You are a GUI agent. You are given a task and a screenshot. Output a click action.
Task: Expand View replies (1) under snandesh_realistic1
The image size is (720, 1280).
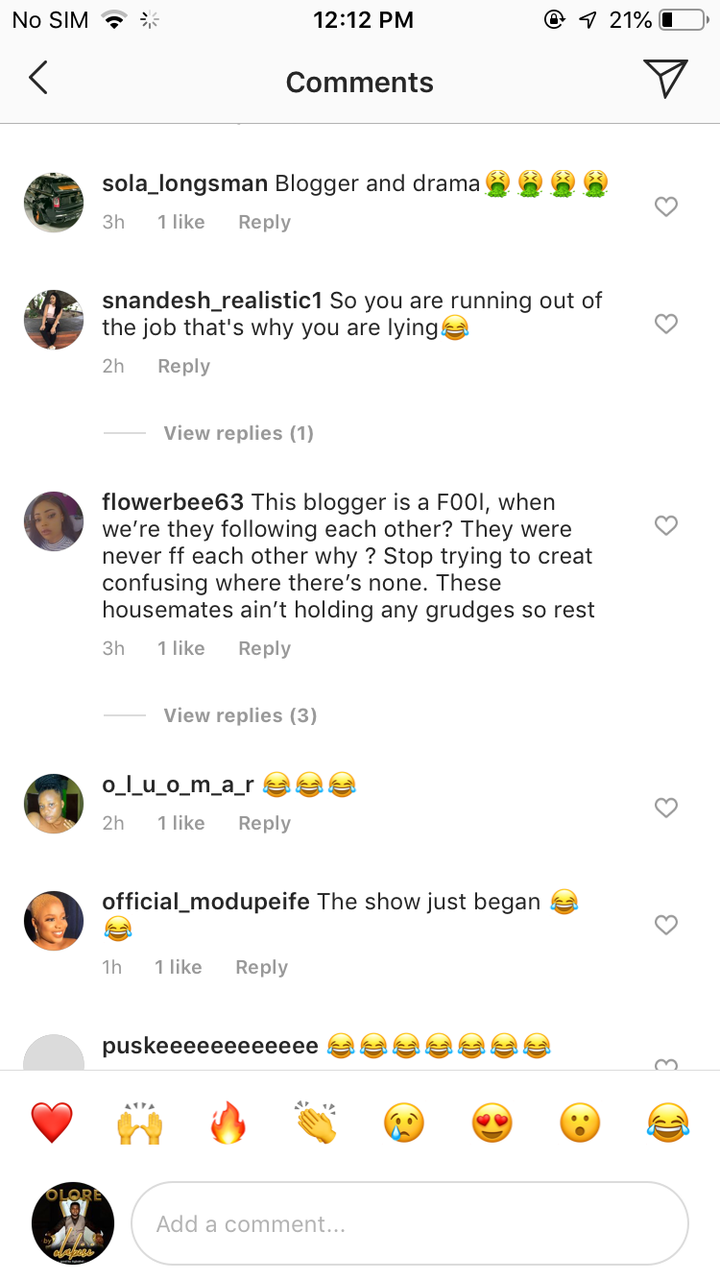pyautogui.click(x=239, y=433)
